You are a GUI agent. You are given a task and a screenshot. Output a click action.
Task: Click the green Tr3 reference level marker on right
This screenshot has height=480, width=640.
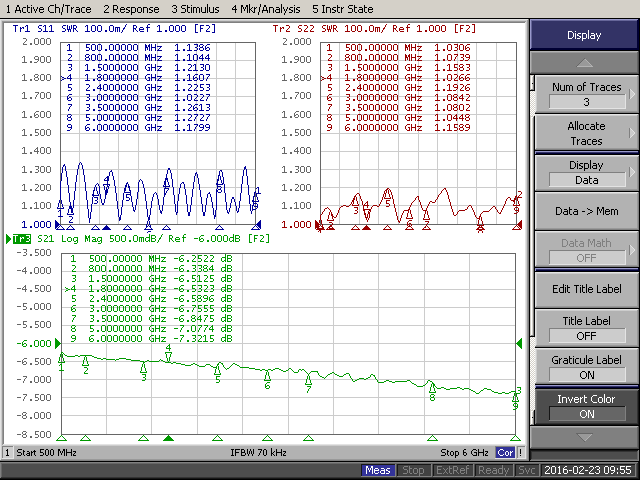[519, 343]
